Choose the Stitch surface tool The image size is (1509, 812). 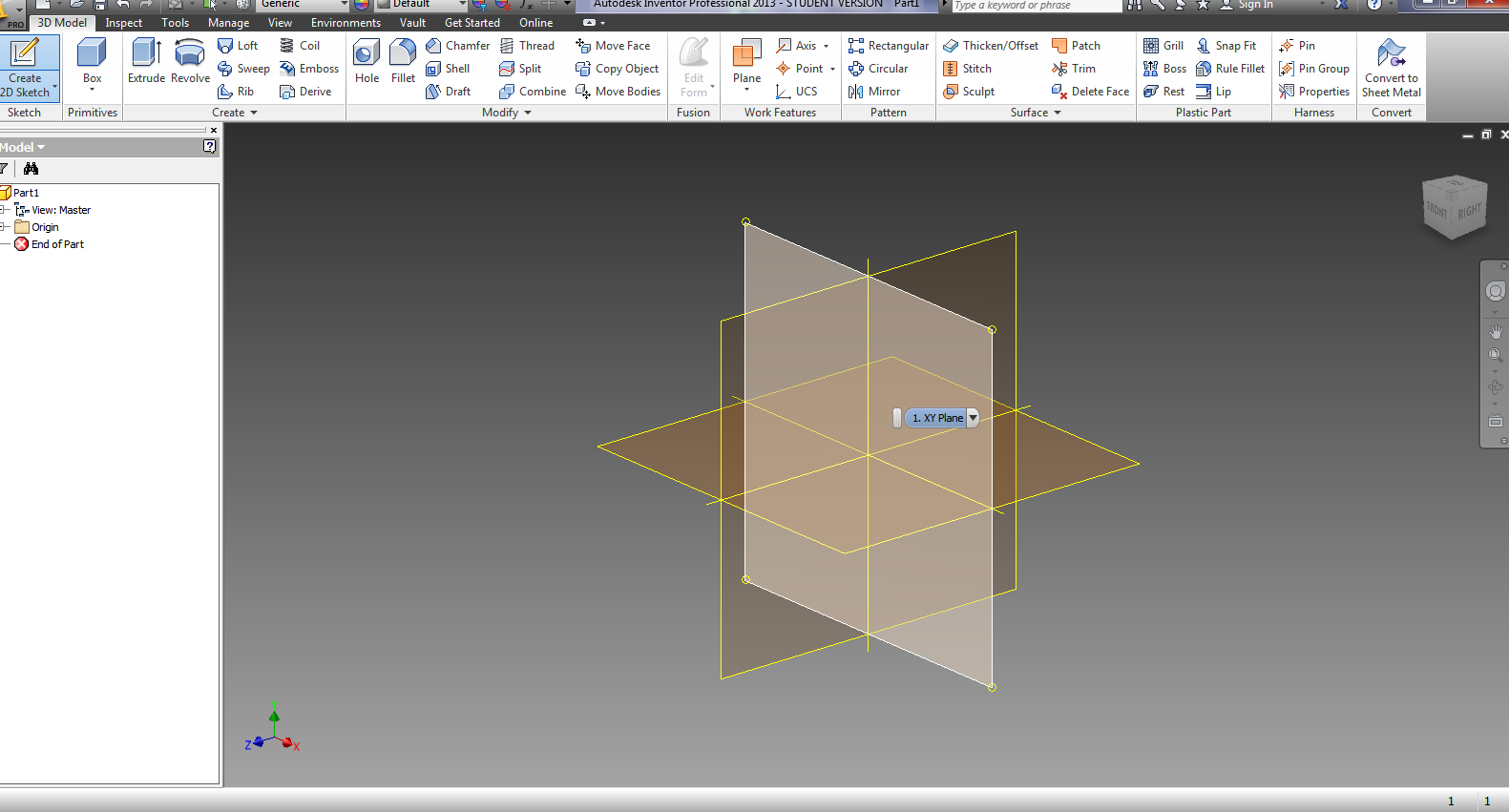[x=967, y=69]
